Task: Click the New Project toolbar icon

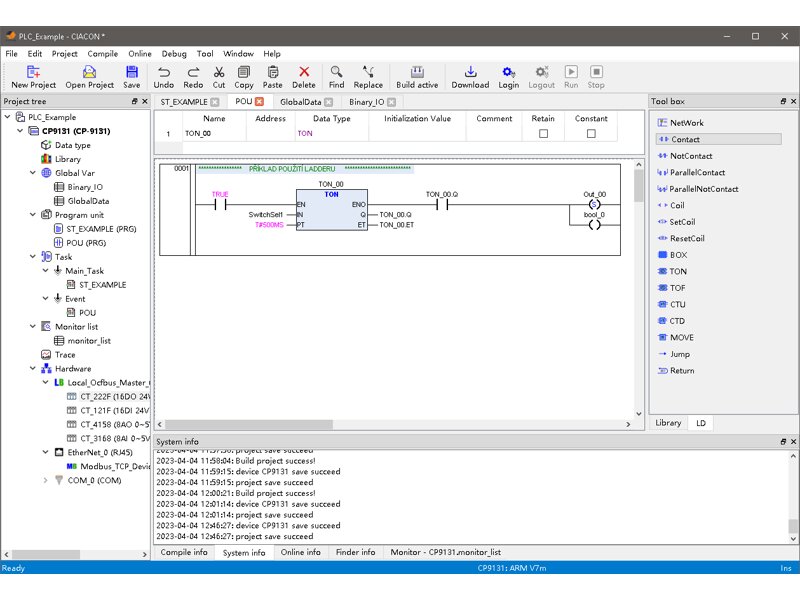Action: (x=33, y=72)
